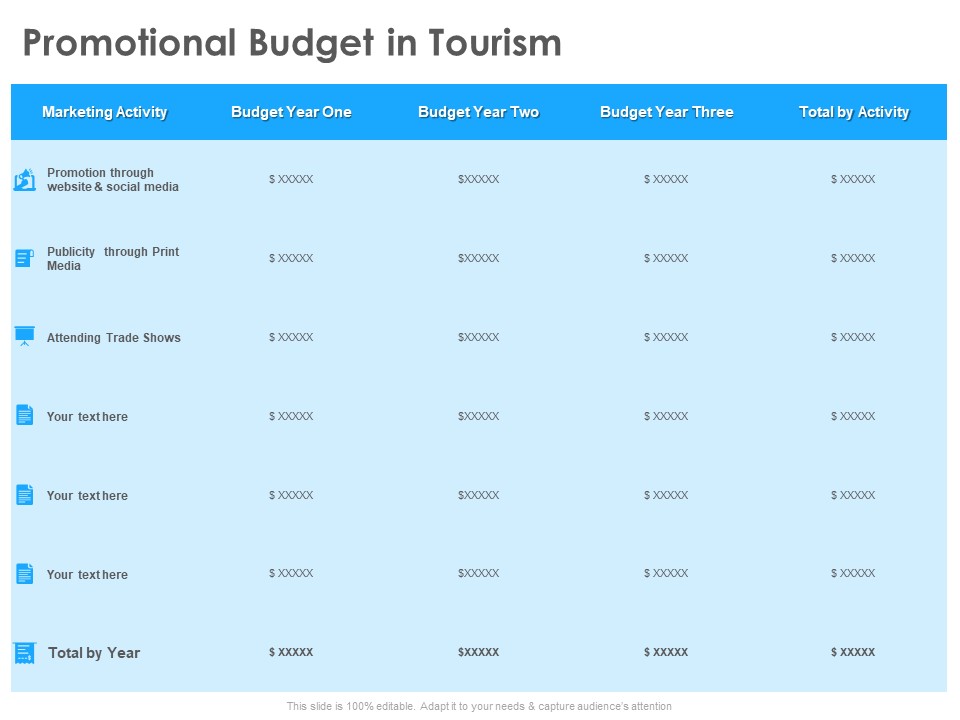Select the slide title Promotional Budget in Tourism
The width and height of the screenshot is (960, 720).
click(292, 43)
